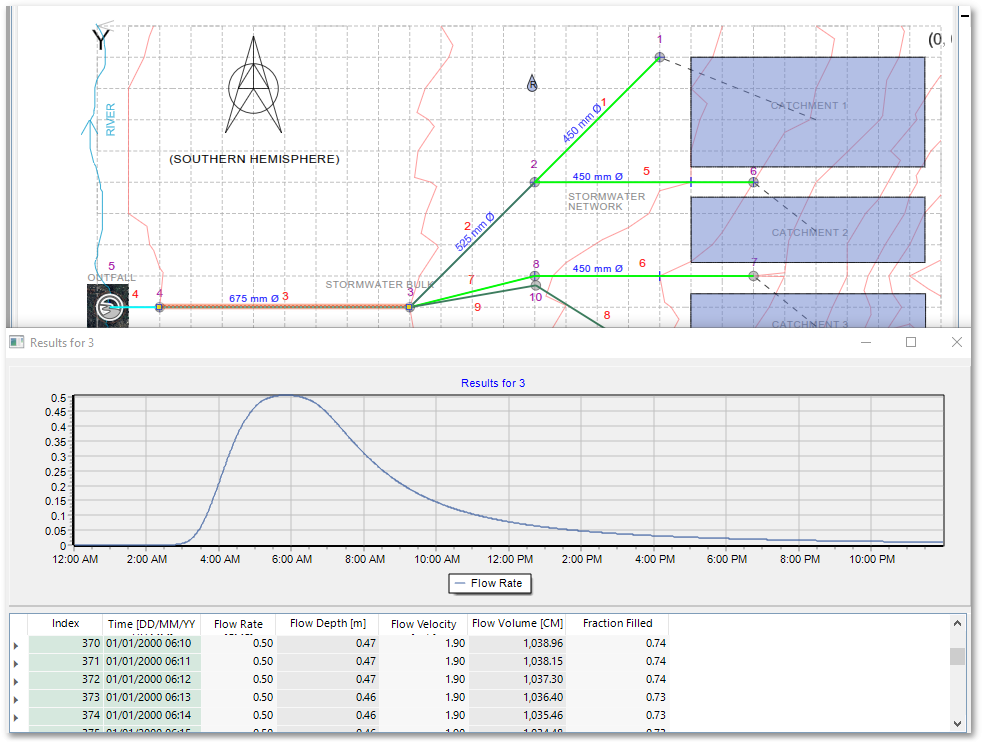
Task: Click the 525 mm Ø pipe label
Action: click(x=475, y=233)
